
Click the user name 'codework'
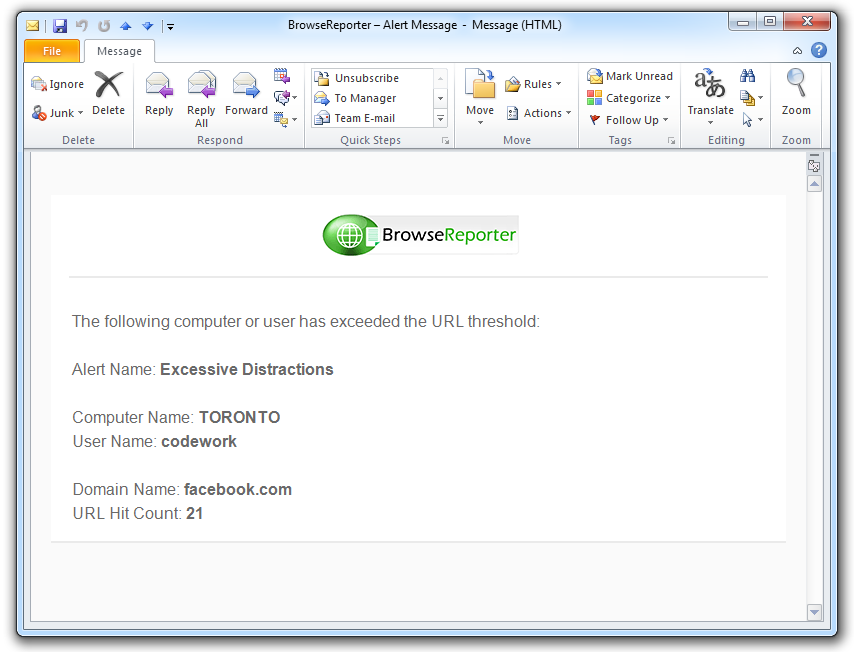tap(199, 441)
